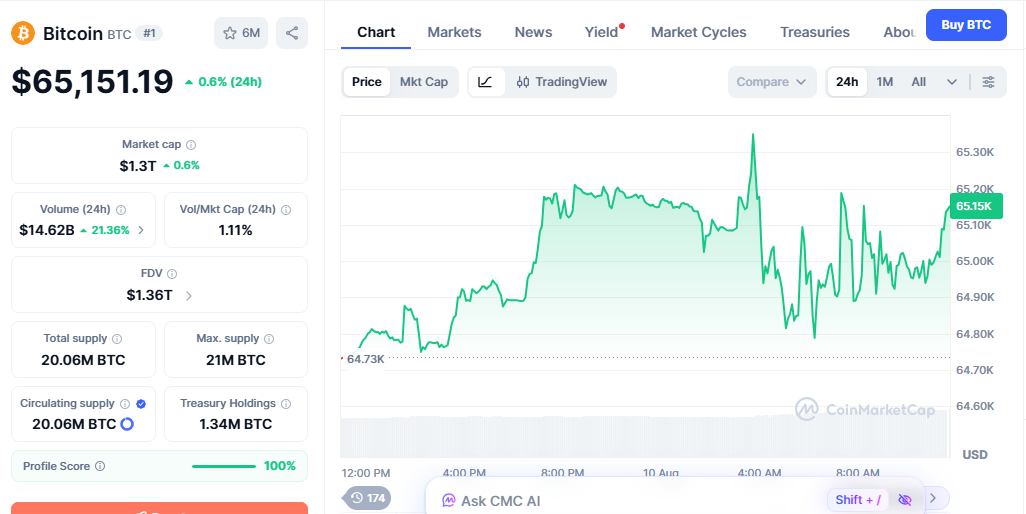Open the Market Cycles tab

698,32
